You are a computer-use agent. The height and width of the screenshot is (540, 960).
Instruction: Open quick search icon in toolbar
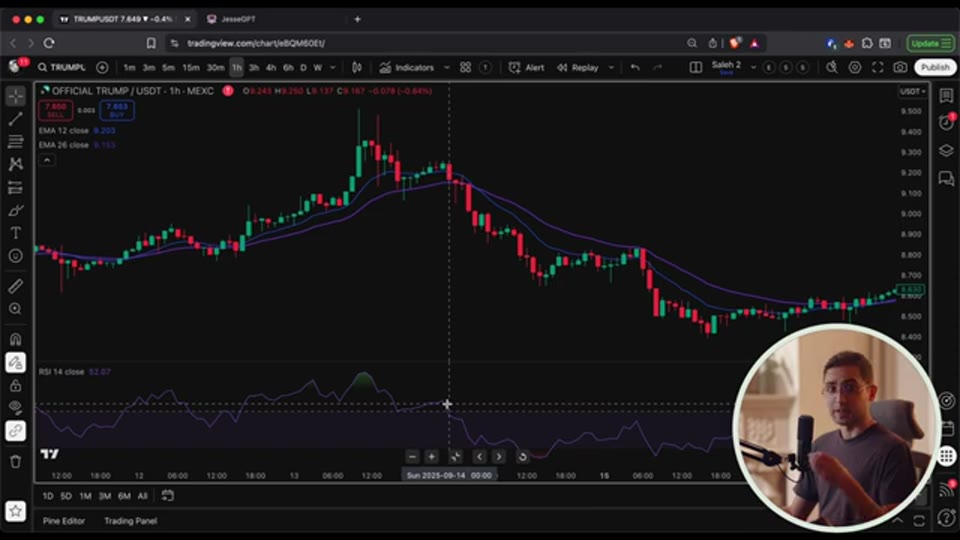click(x=831, y=67)
